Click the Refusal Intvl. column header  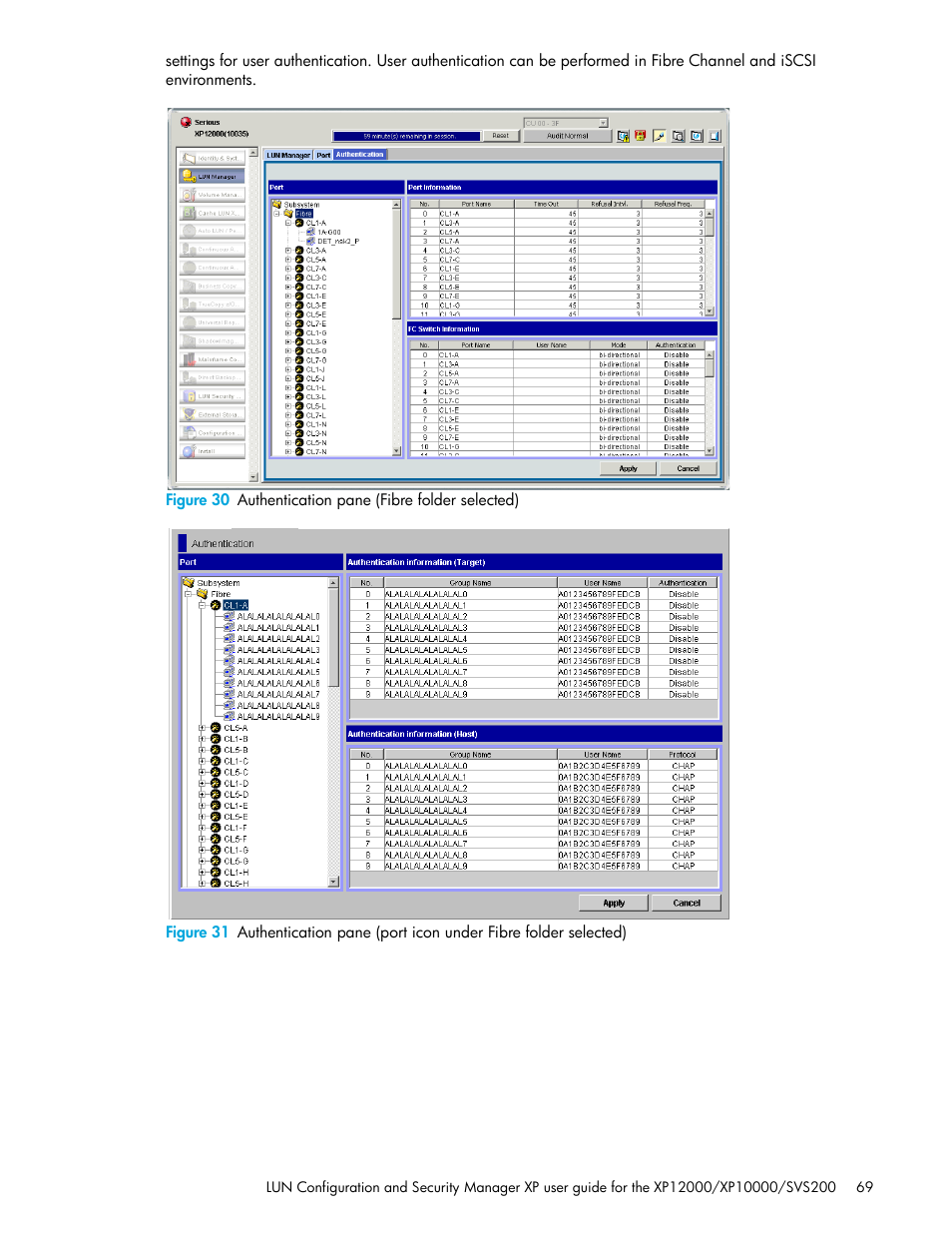click(x=610, y=204)
